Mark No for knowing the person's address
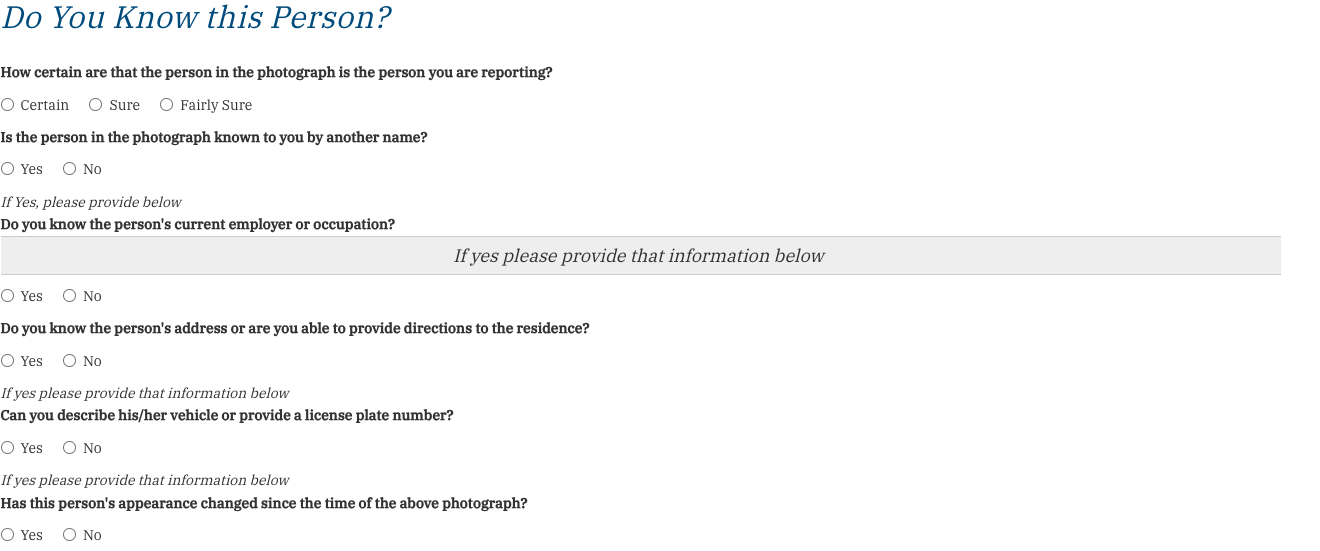 coord(70,361)
